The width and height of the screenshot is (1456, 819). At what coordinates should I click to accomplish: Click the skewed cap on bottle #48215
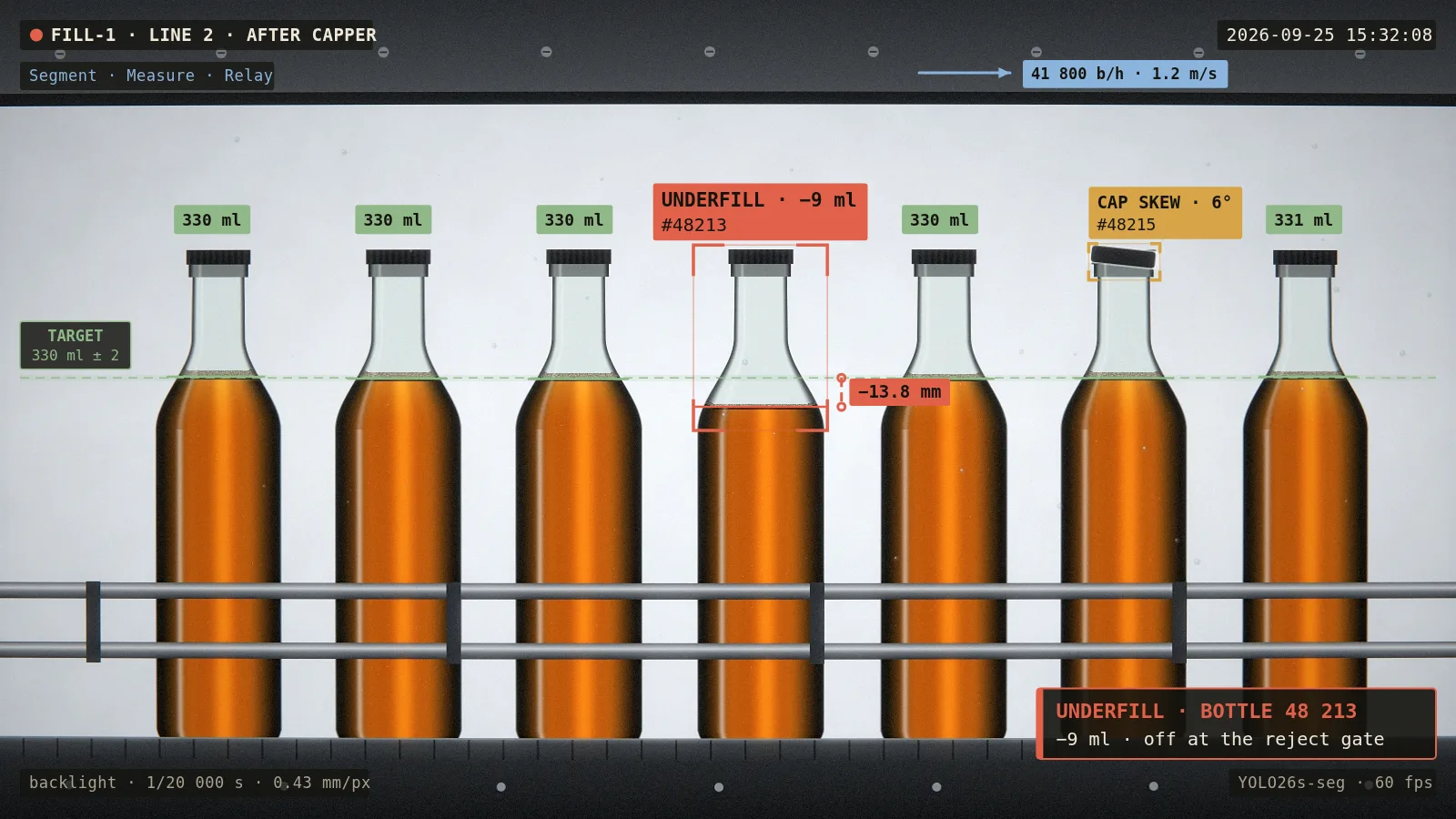point(1124,258)
